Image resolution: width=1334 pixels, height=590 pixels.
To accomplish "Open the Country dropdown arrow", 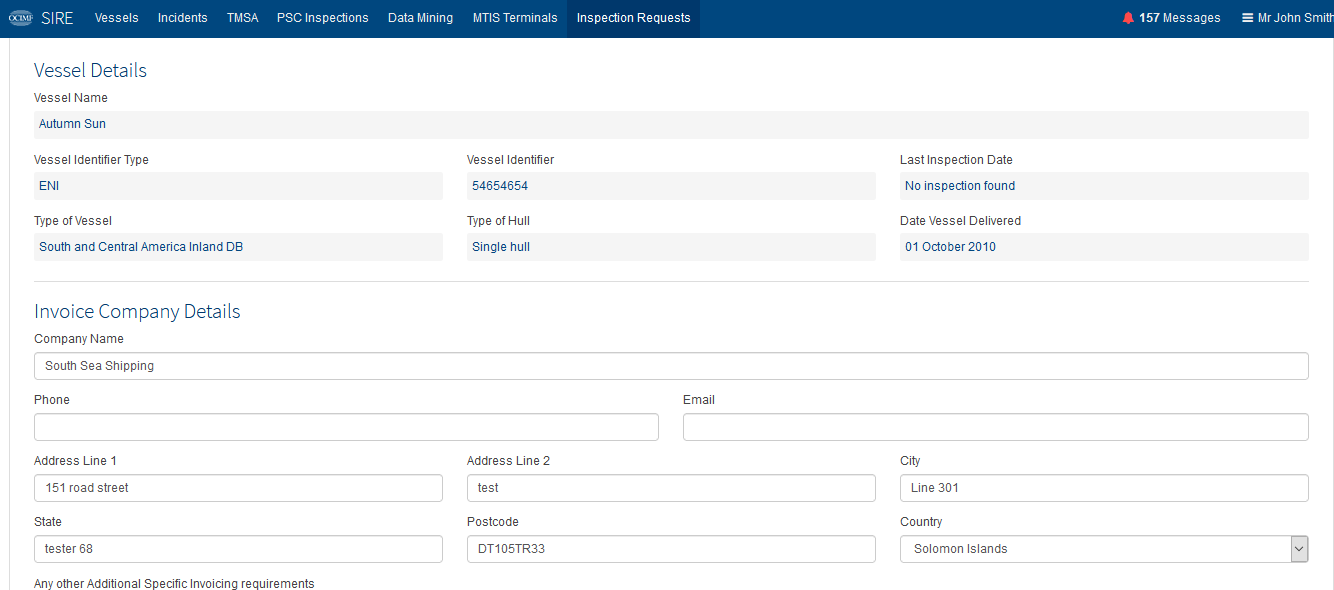I will point(1299,549).
